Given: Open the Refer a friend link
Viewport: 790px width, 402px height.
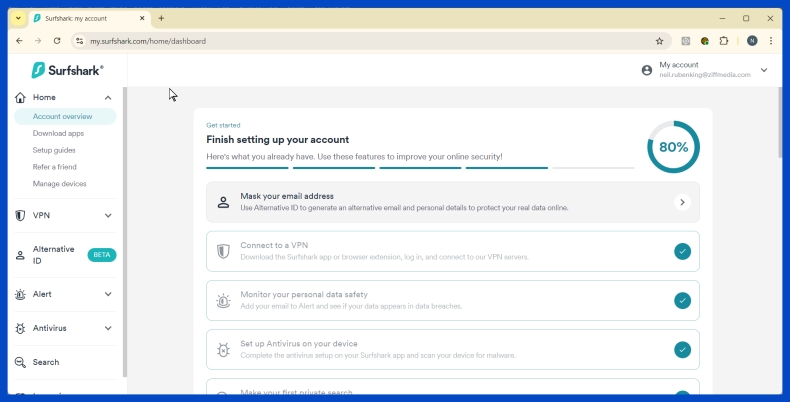Looking at the screenshot, I should (x=54, y=167).
